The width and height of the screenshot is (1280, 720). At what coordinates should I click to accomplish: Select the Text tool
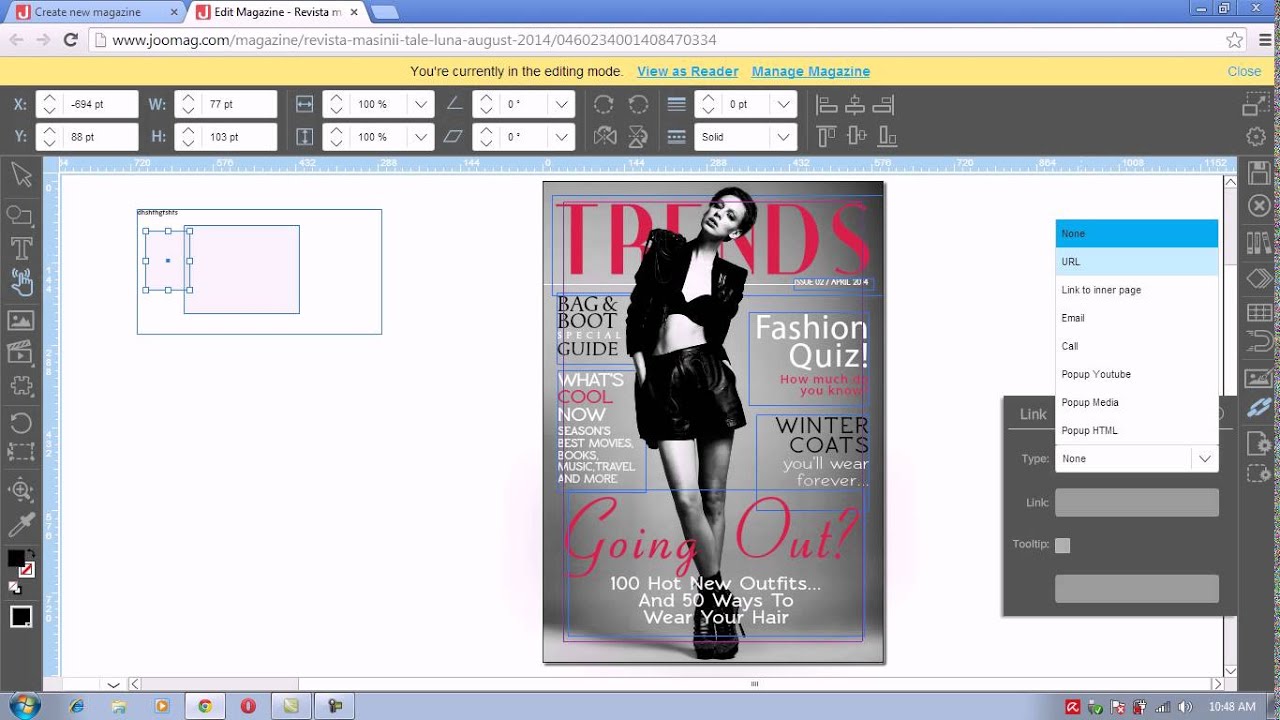(x=21, y=248)
